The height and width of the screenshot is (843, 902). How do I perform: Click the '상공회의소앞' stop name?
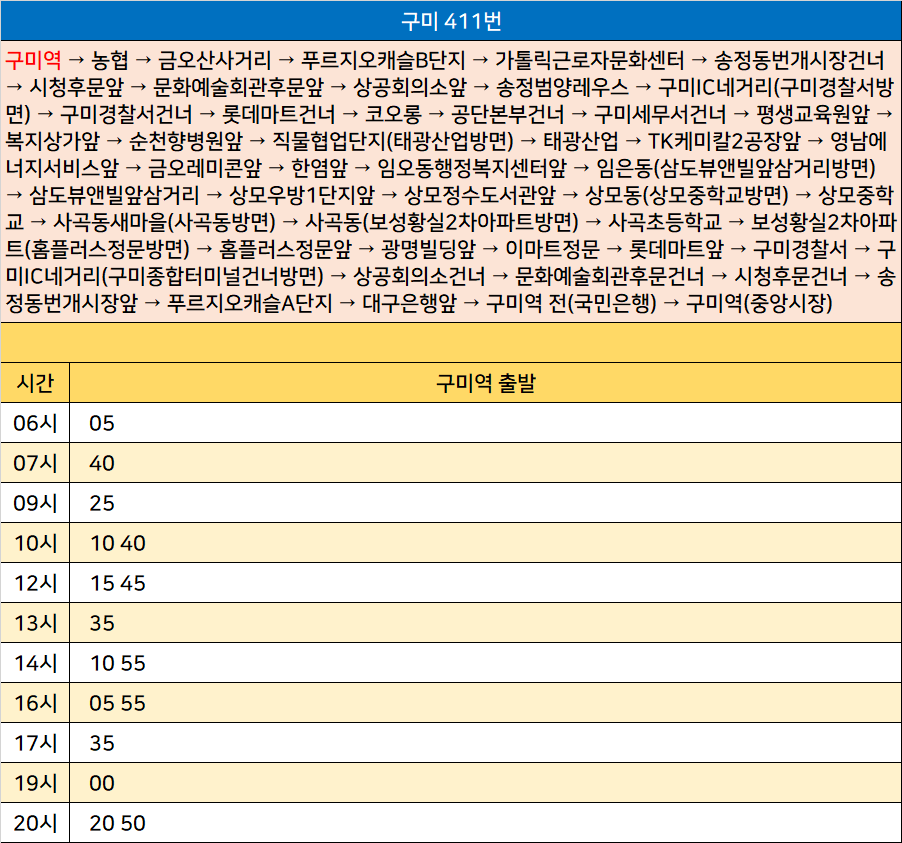[x=410, y=87]
